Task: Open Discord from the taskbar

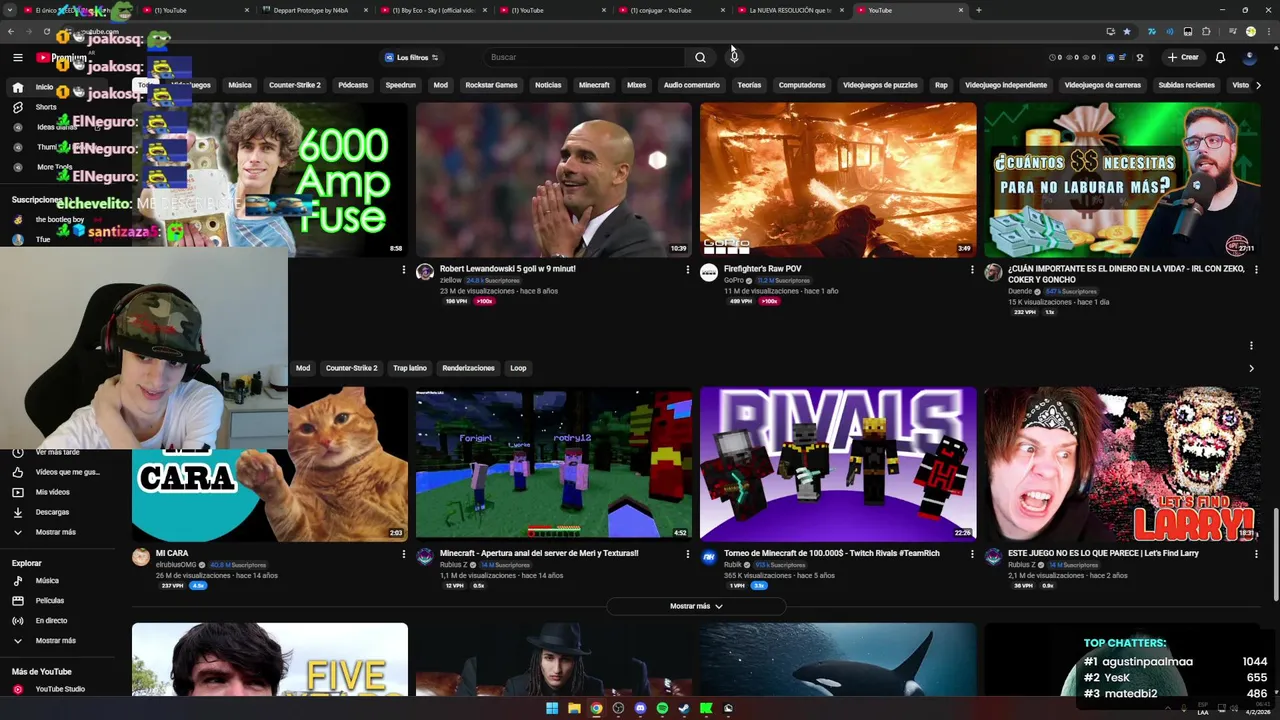Action: pos(640,708)
